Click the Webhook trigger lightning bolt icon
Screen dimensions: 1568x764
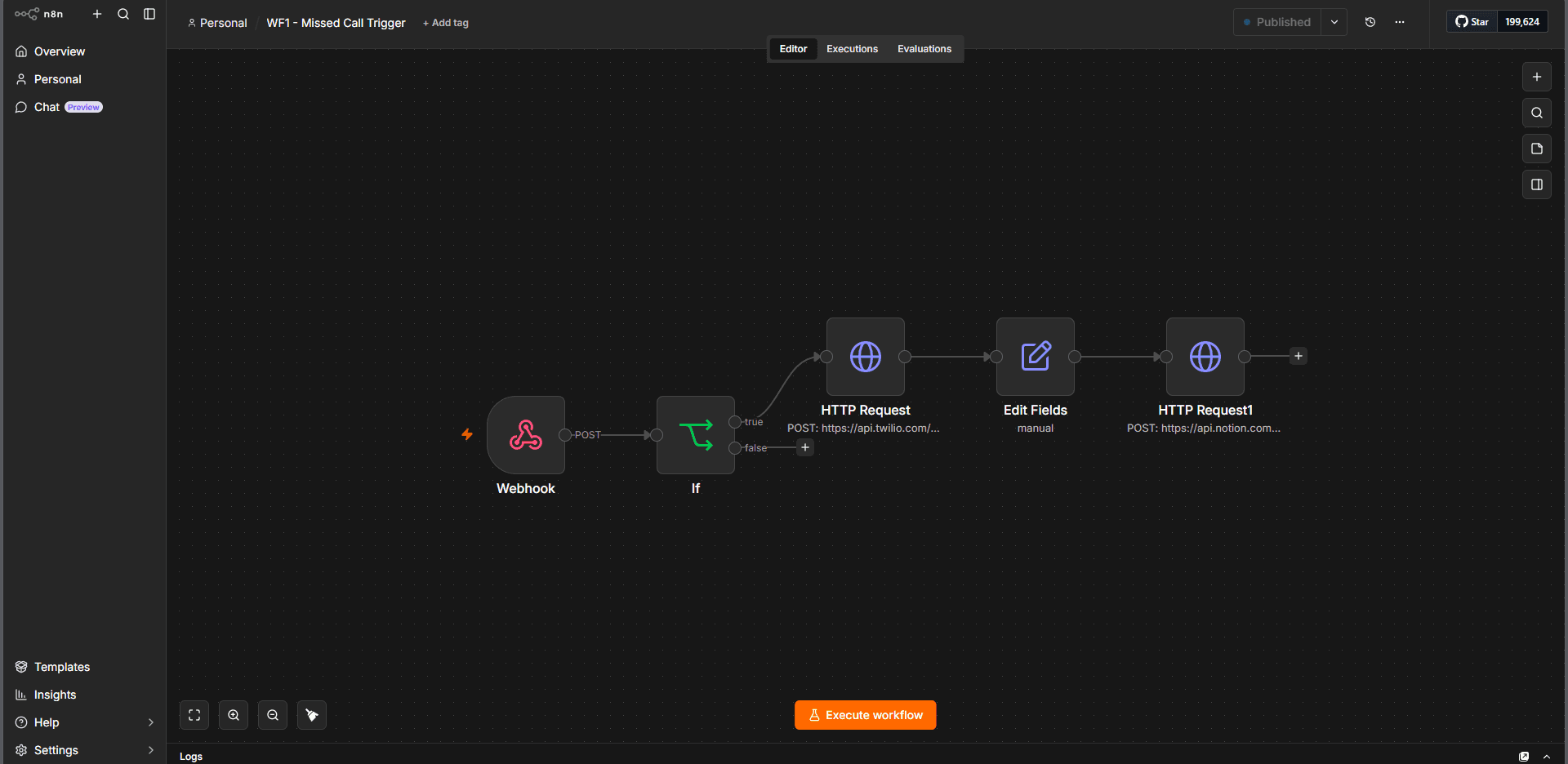click(467, 434)
